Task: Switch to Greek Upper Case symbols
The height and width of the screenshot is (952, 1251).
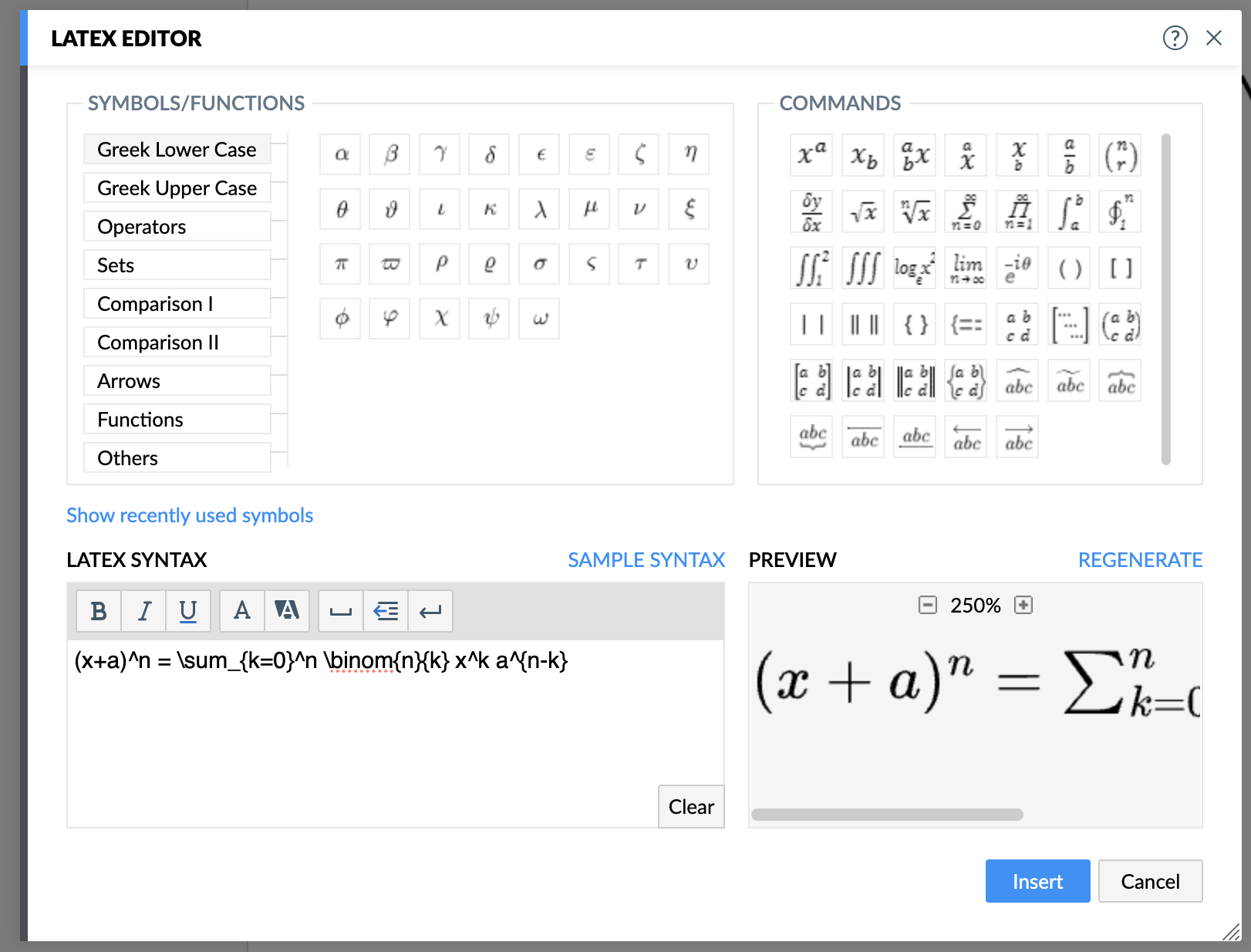Action: [177, 188]
